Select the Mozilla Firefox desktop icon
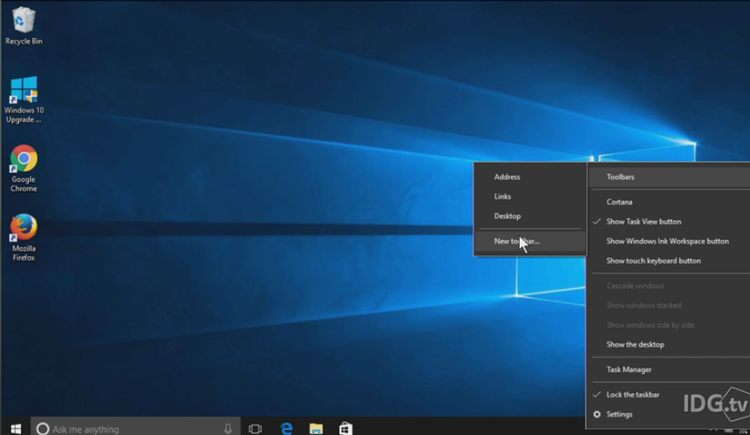Screen dimensions: 750x435 (x=23, y=237)
